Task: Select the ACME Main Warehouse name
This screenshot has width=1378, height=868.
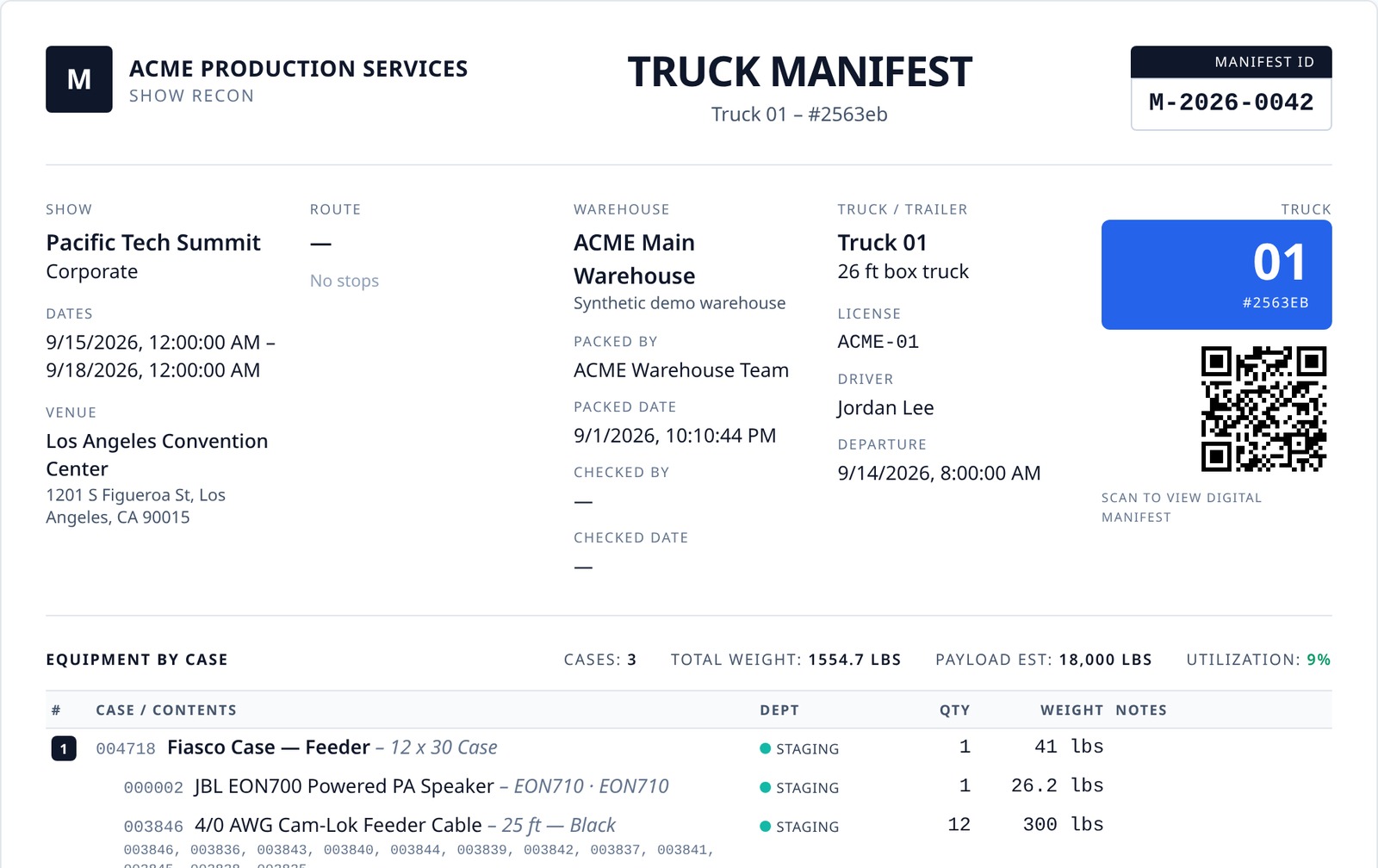Action: pyautogui.click(x=635, y=259)
